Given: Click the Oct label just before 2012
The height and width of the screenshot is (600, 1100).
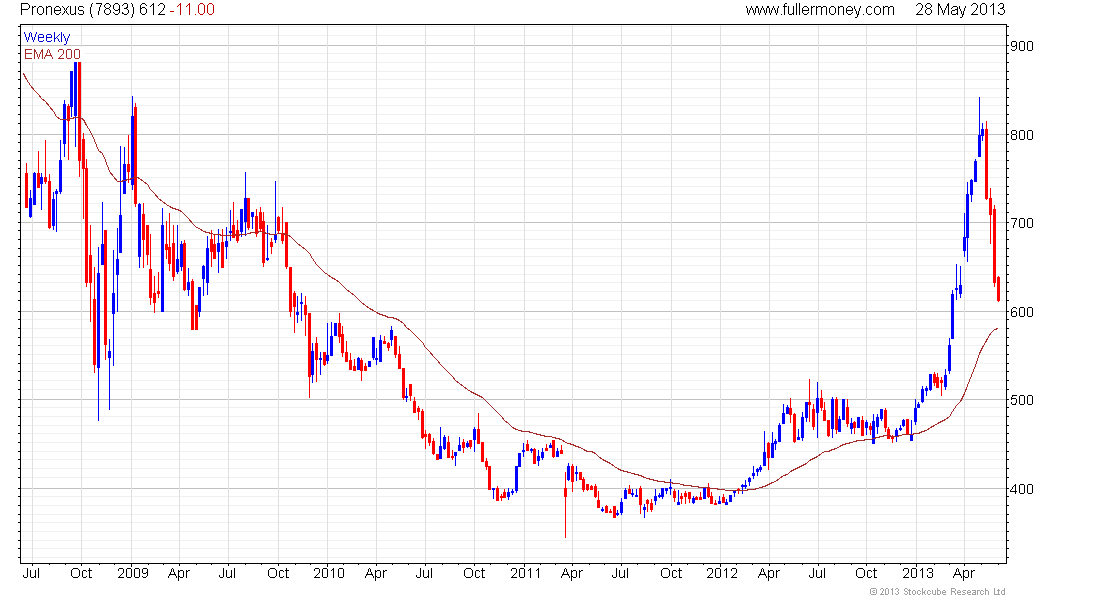Looking at the screenshot, I should (671, 573).
